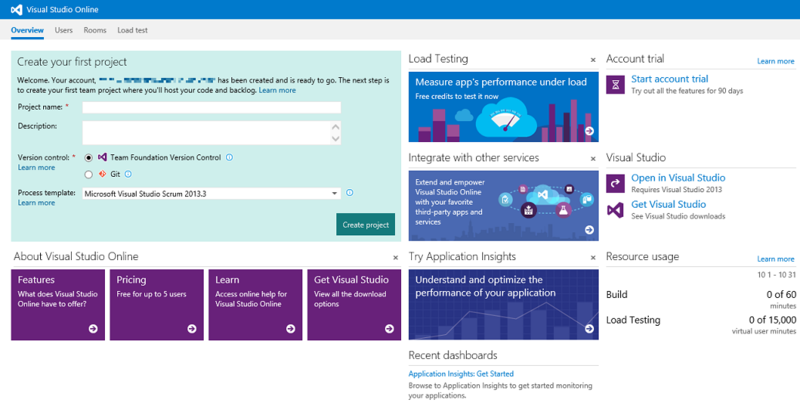Open the Overview tab

tap(27, 30)
